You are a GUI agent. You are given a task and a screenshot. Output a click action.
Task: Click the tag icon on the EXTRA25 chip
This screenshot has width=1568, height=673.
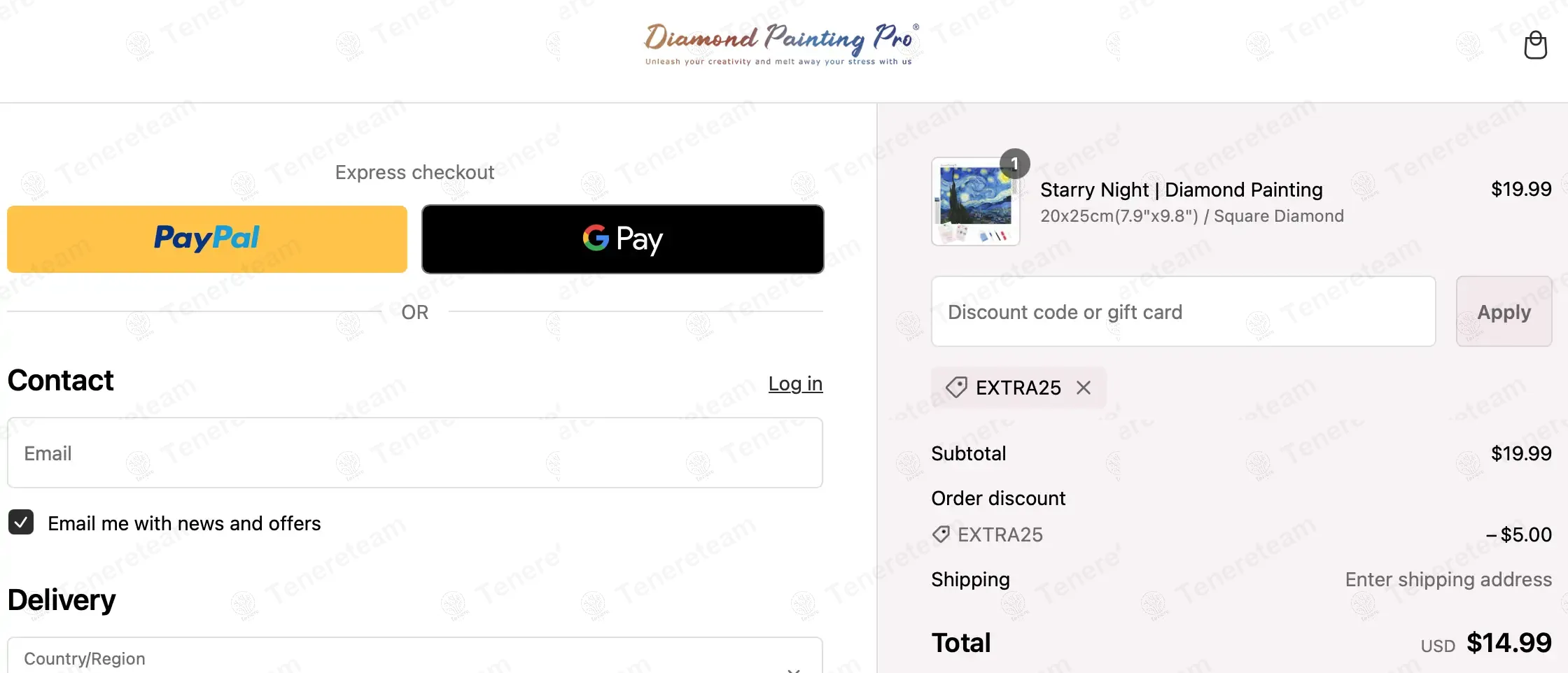[956, 388]
